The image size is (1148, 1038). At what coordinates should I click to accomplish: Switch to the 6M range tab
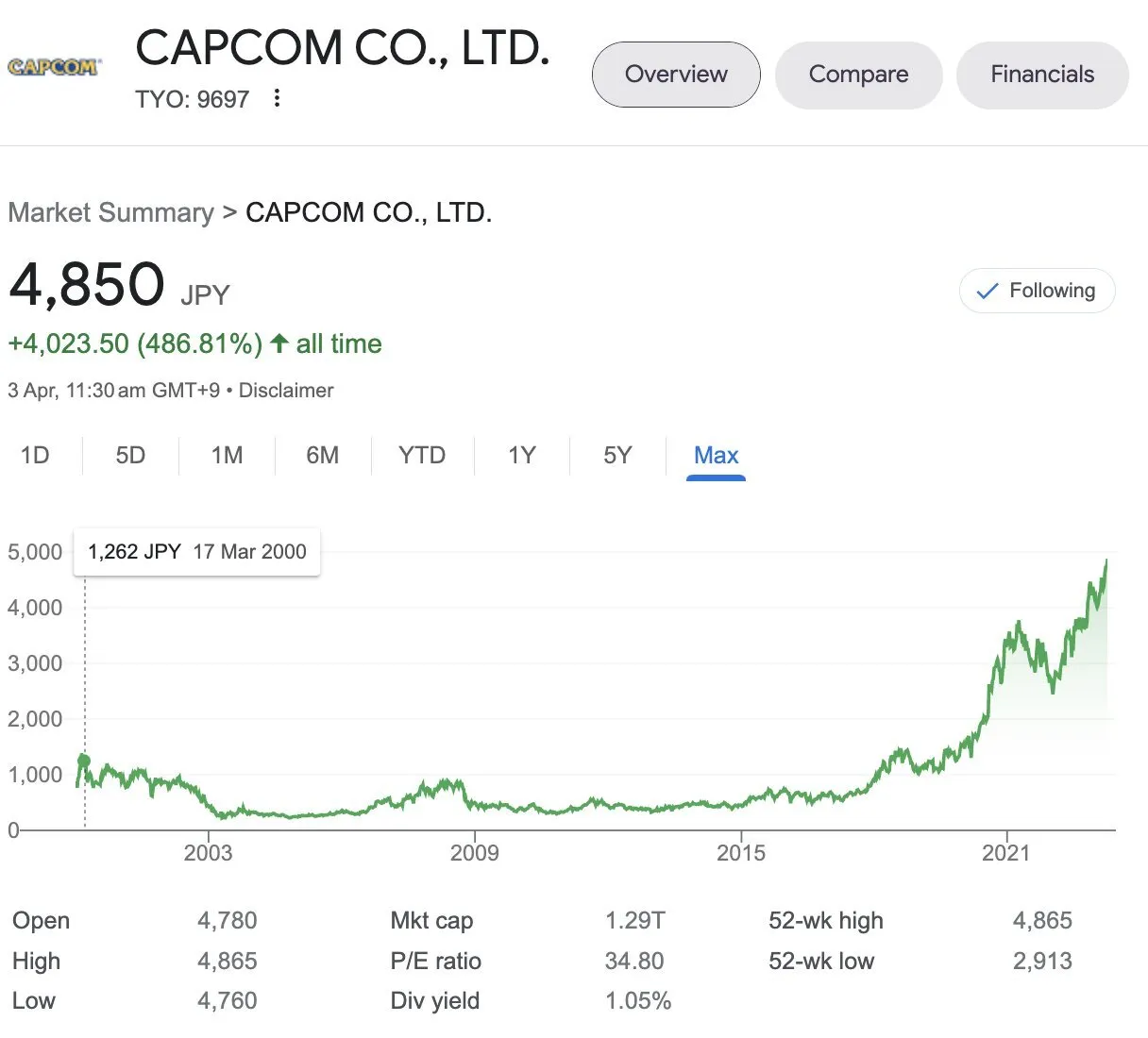coord(322,456)
